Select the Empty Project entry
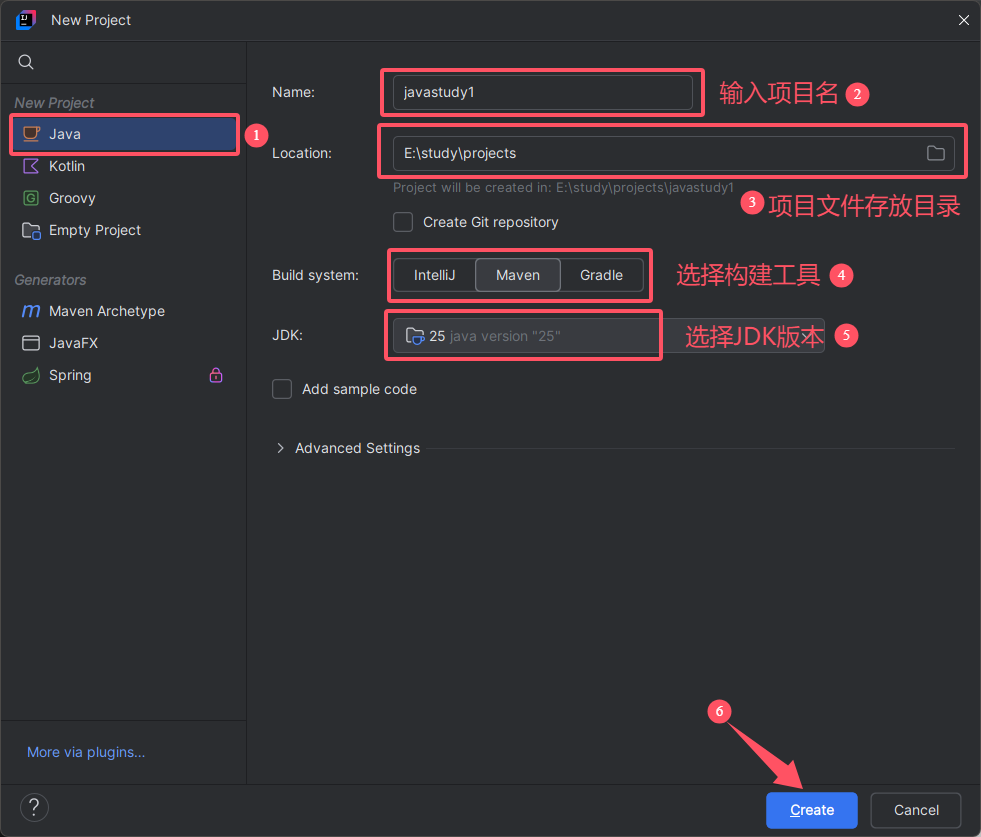Screen dimensions: 981x837 (124, 230)
